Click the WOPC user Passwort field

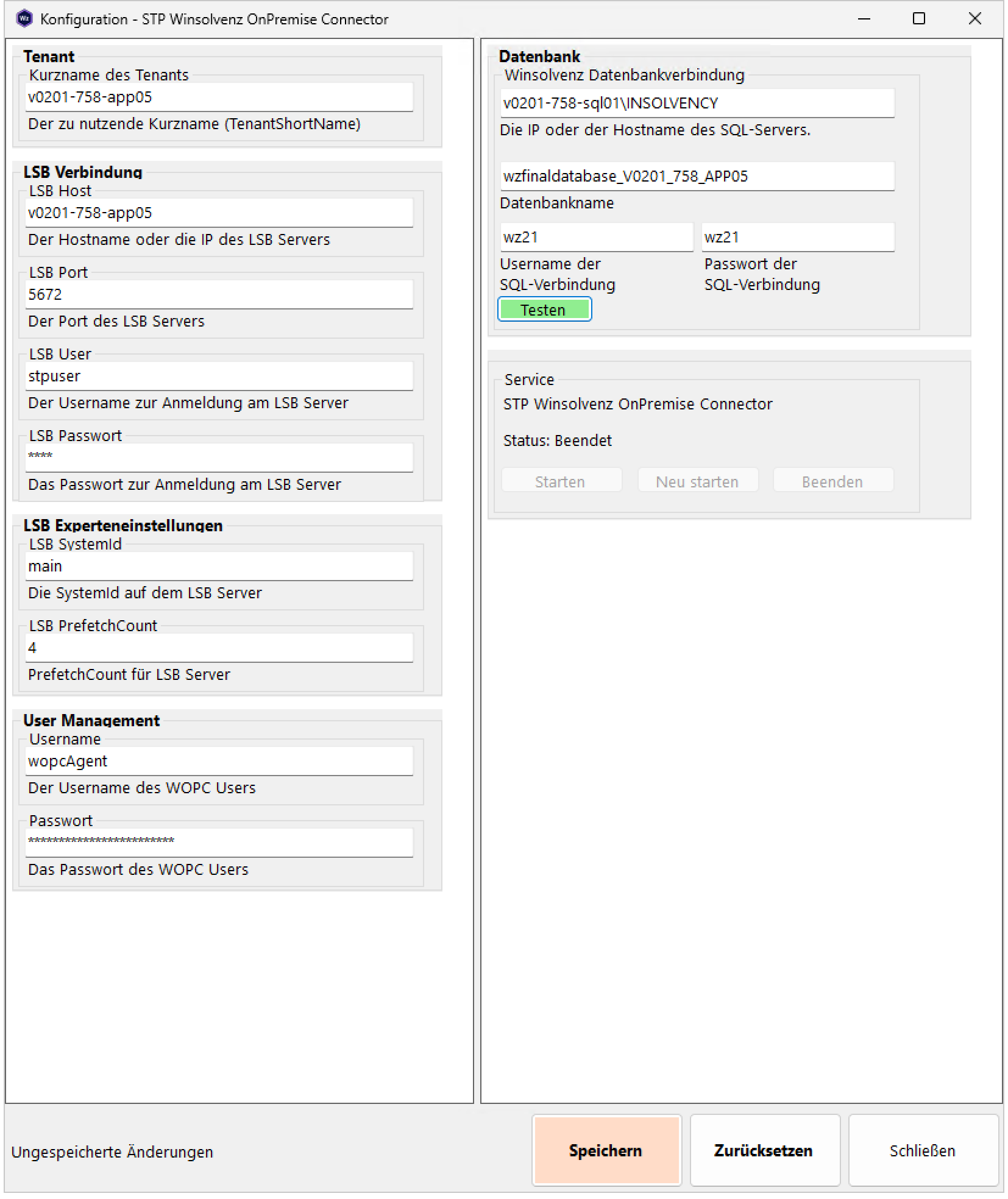click(219, 843)
